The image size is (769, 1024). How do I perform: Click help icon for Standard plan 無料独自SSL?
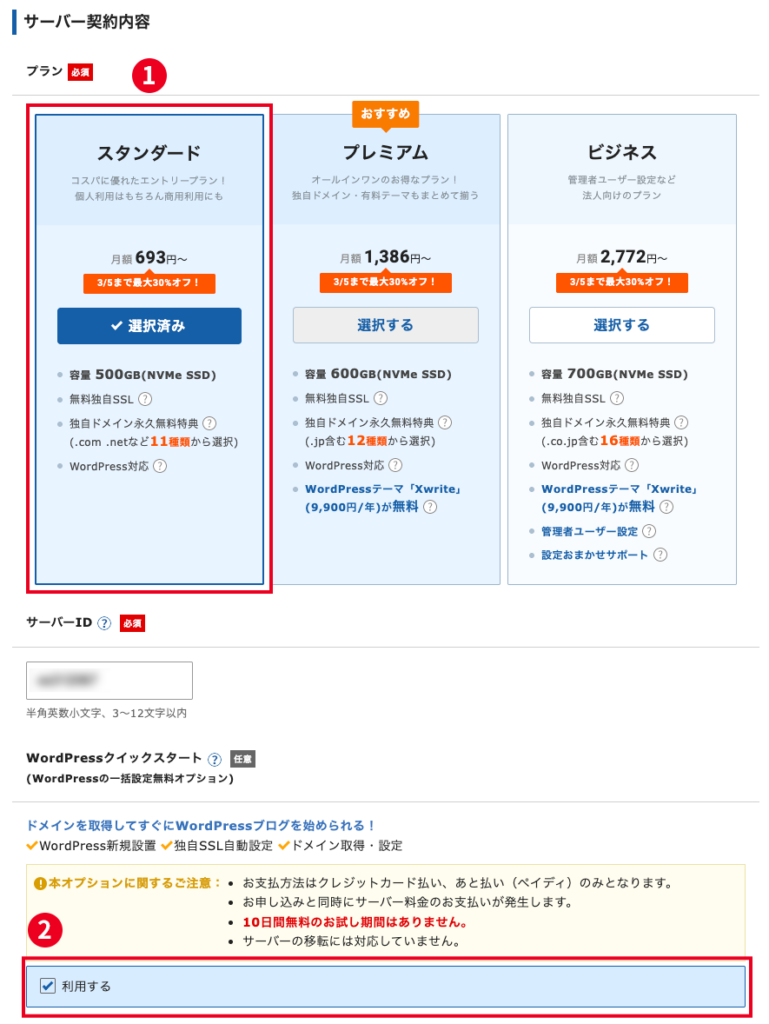tap(145, 399)
